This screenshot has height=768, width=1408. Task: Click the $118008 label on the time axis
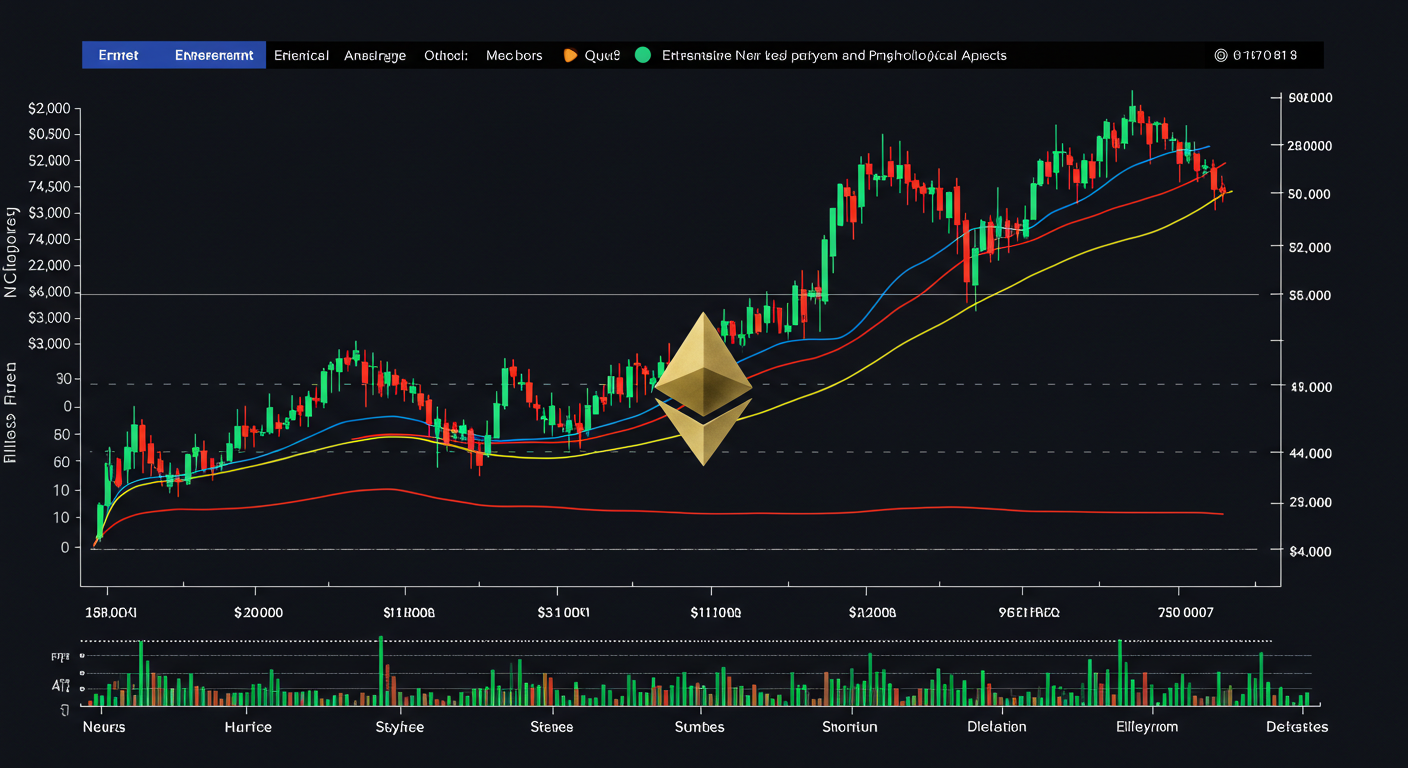tap(409, 612)
